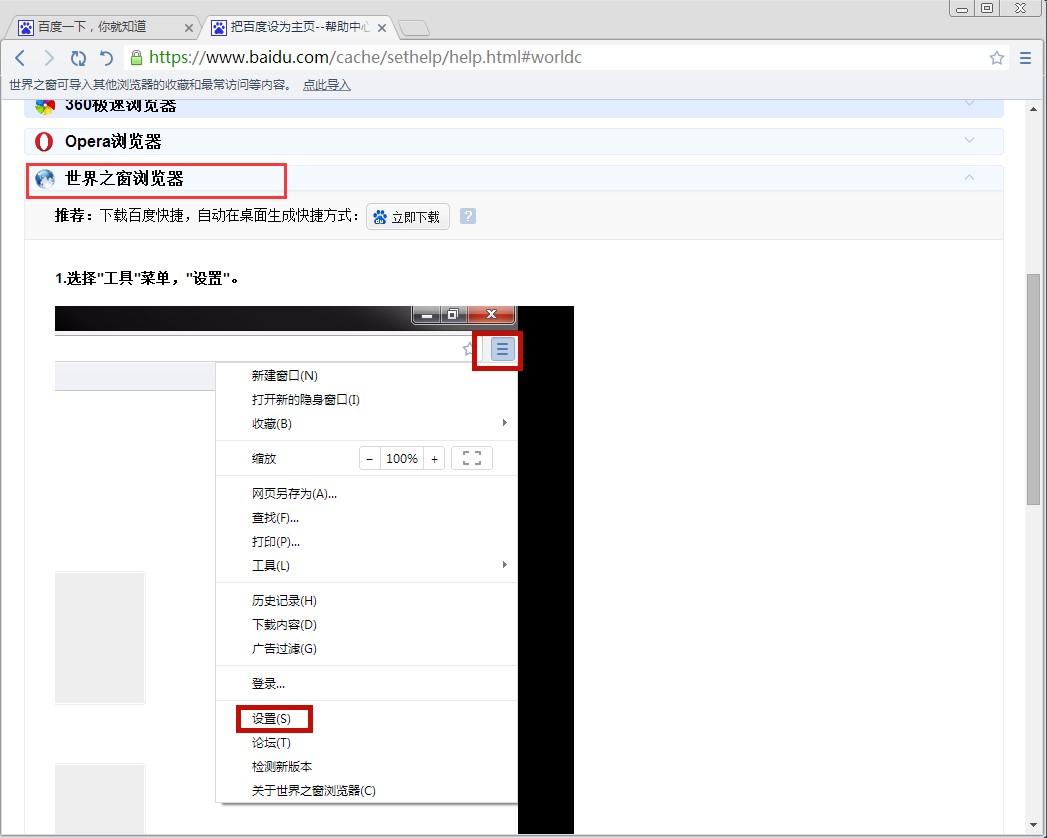
Task: Click the fullscreen zoom toggle in the menu screenshot
Action: coord(471,457)
